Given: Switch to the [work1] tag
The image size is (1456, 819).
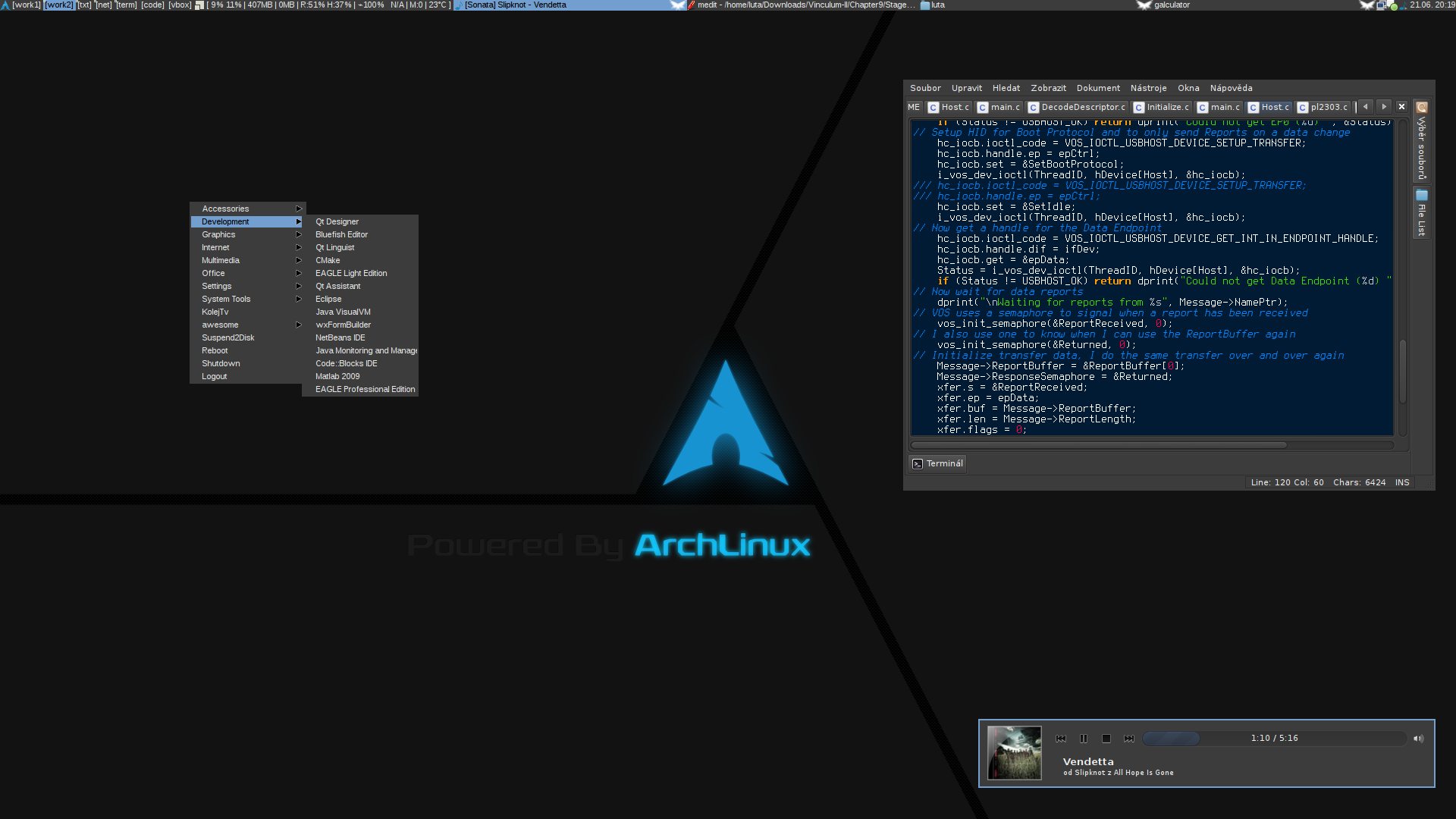Looking at the screenshot, I should click(x=27, y=5).
